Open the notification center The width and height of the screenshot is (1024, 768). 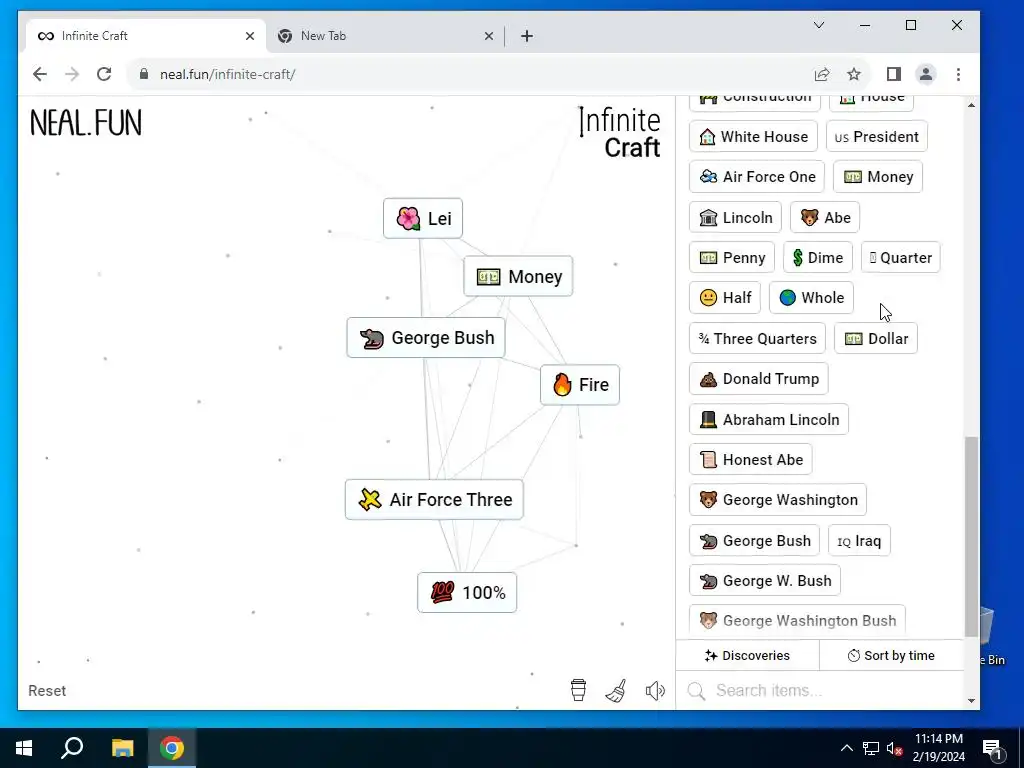click(991, 748)
